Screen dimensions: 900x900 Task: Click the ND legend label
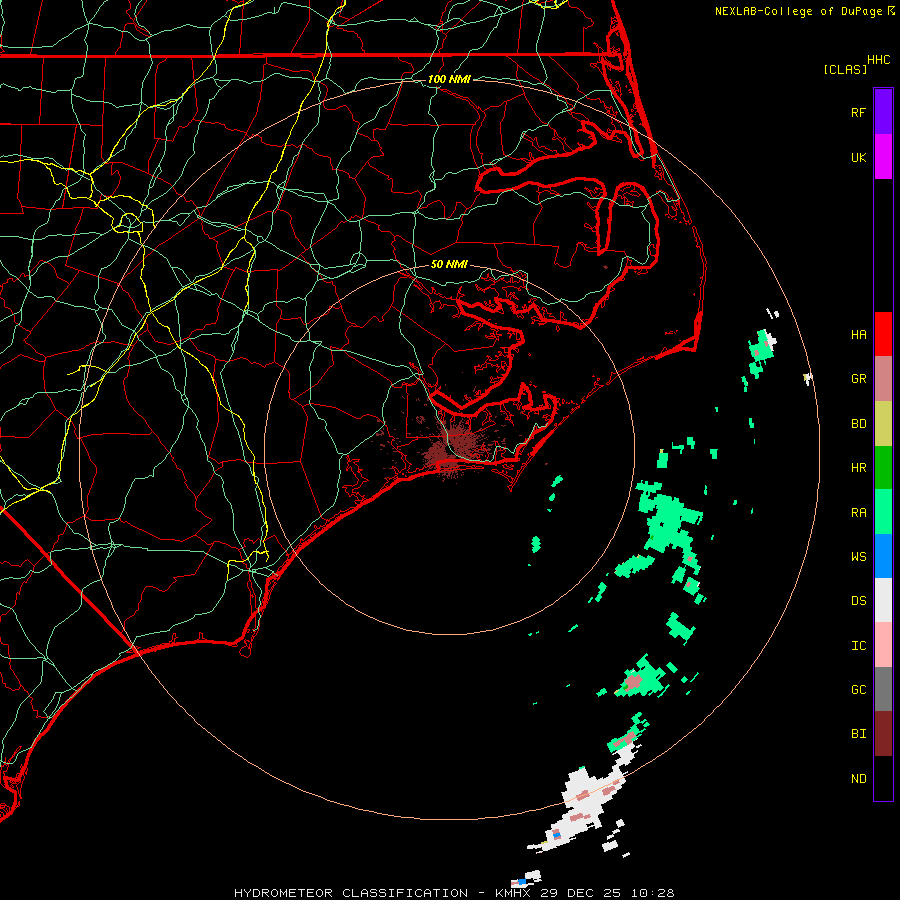[858, 779]
